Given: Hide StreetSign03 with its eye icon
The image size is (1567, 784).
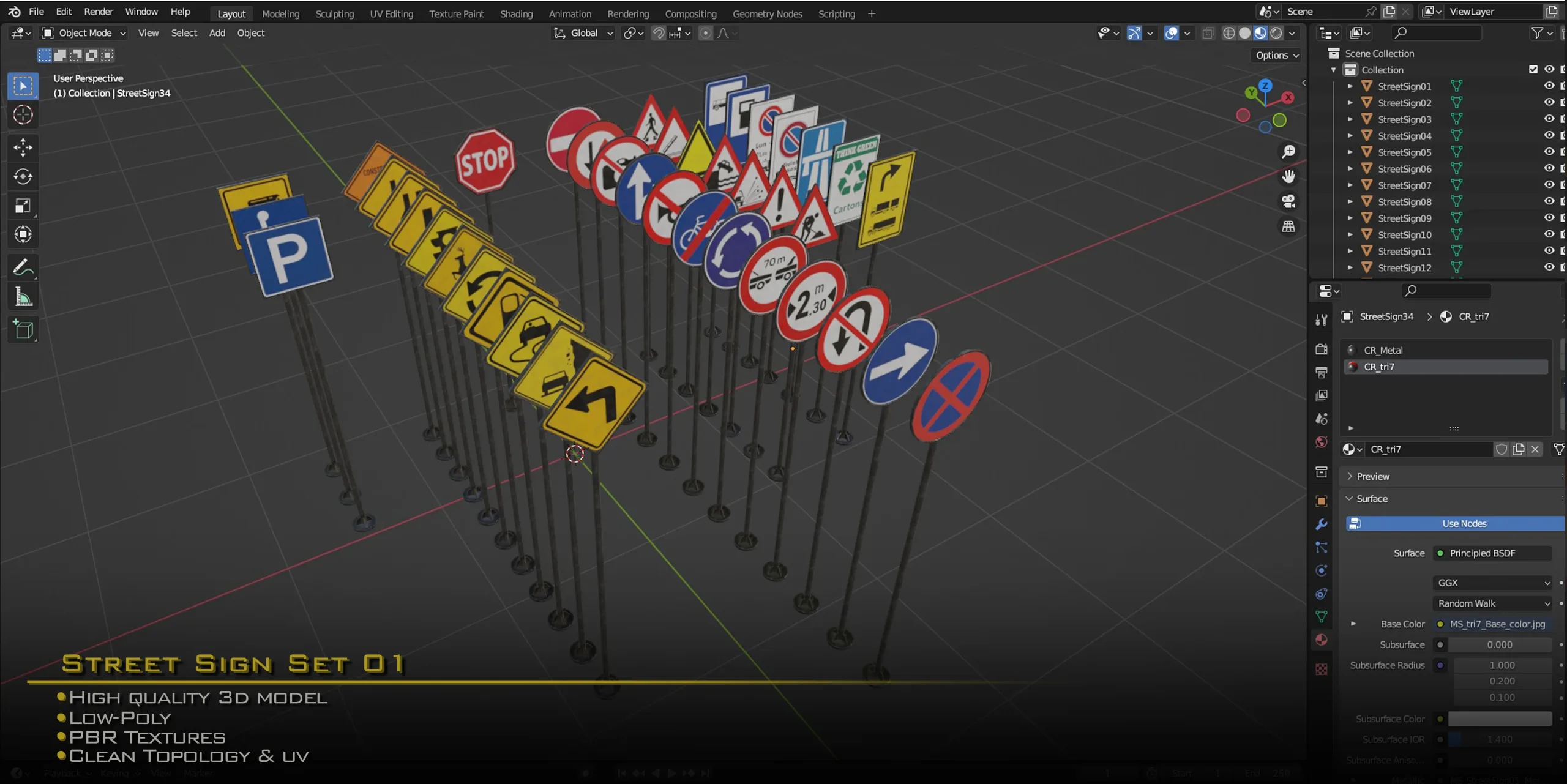Looking at the screenshot, I should click(1549, 119).
